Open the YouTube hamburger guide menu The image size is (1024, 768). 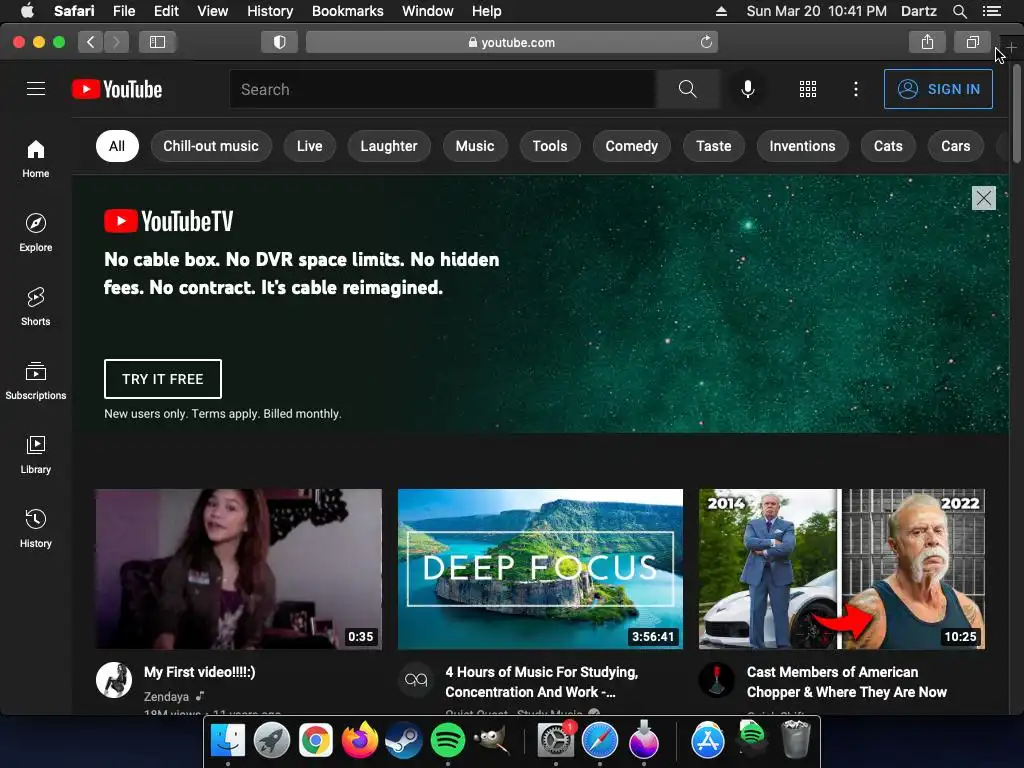click(x=36, y=89)
